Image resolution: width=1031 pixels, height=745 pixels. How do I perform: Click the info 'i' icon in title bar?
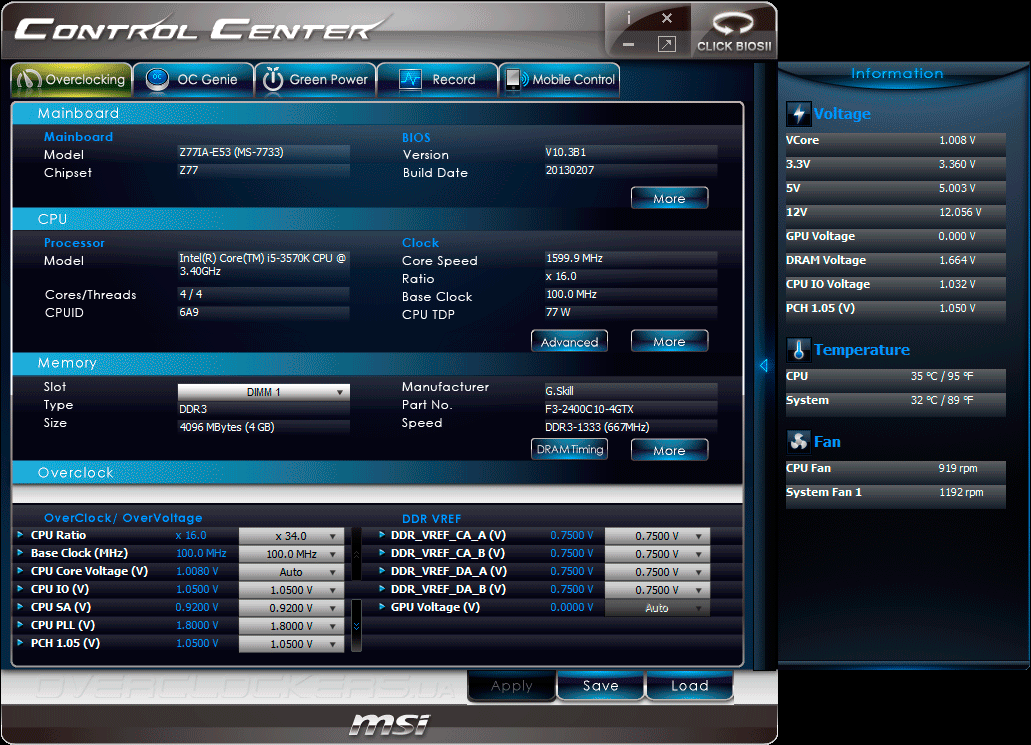point(629,18)
